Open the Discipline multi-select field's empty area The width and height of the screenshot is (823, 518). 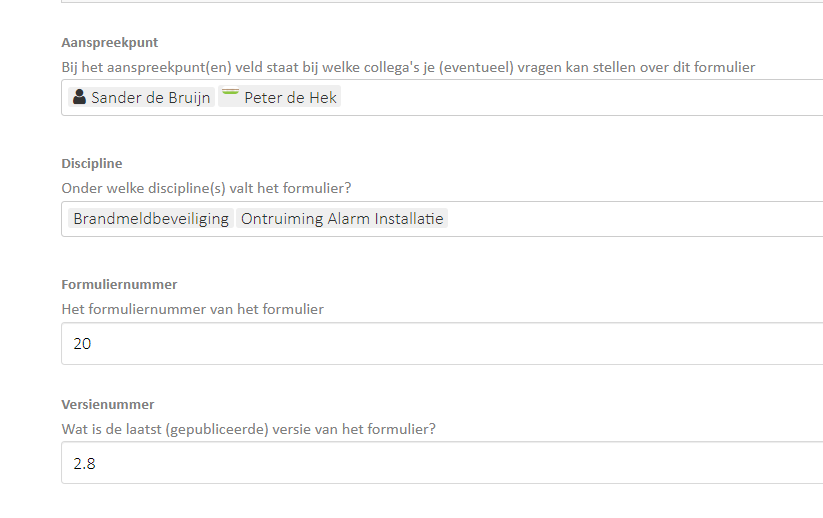click(x=630, y=219)
